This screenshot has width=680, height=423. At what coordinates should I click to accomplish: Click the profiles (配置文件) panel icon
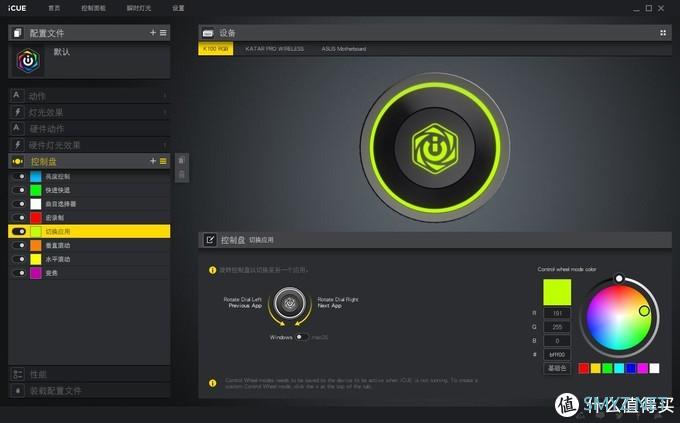click(17, 33)
